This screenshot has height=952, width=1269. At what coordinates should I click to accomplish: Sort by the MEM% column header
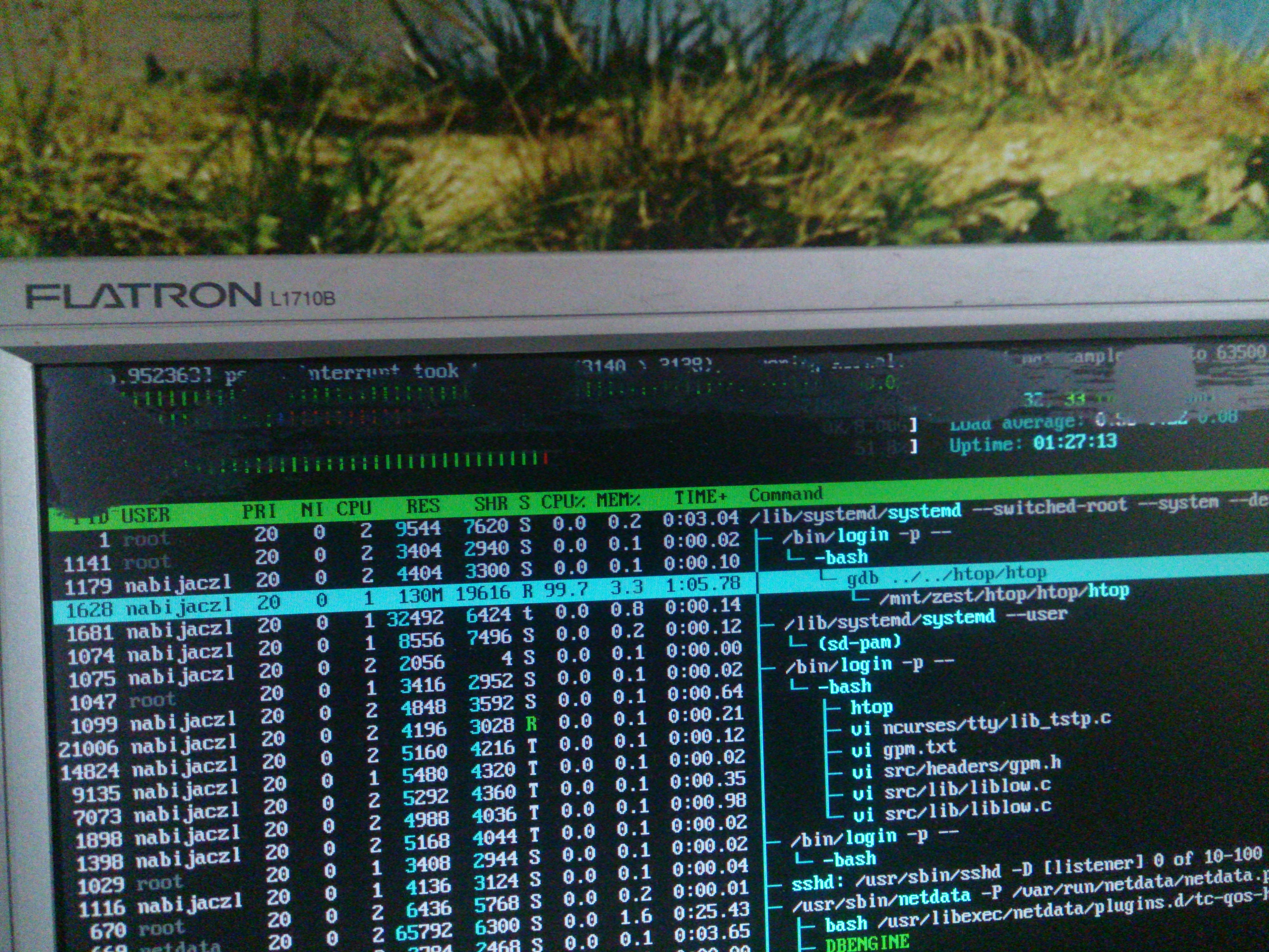tap(618, 500)
